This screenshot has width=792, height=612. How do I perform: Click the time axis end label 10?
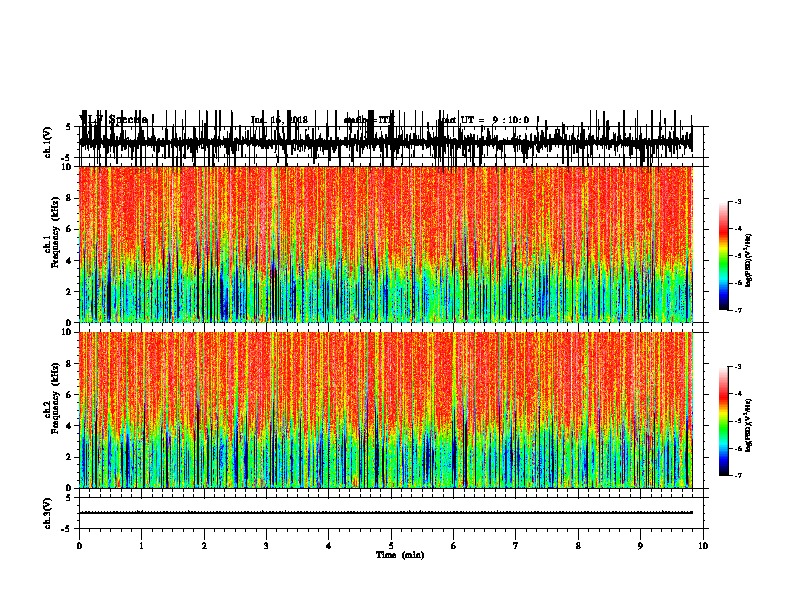tap(703, 546)
